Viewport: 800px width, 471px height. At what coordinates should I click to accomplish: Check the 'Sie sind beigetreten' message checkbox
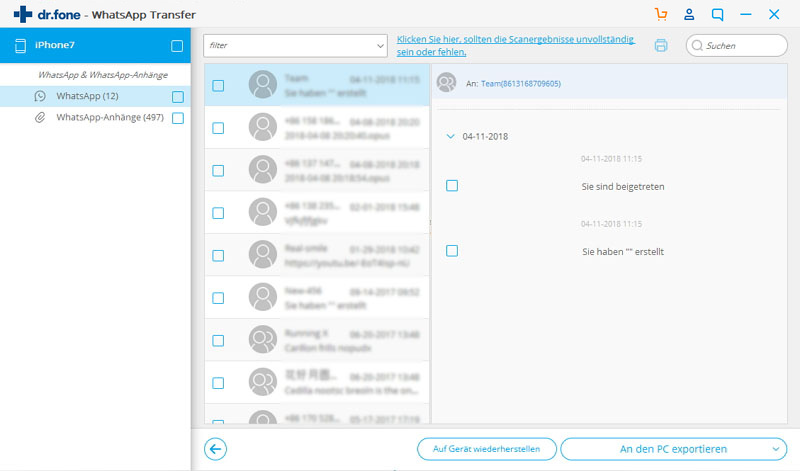click(452, 186)
